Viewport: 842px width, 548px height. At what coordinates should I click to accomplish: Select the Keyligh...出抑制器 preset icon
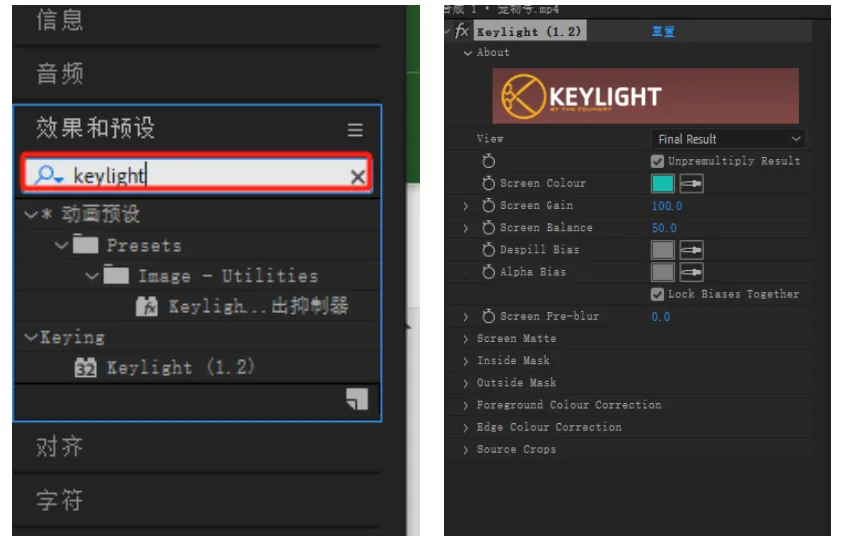point(147,306)
